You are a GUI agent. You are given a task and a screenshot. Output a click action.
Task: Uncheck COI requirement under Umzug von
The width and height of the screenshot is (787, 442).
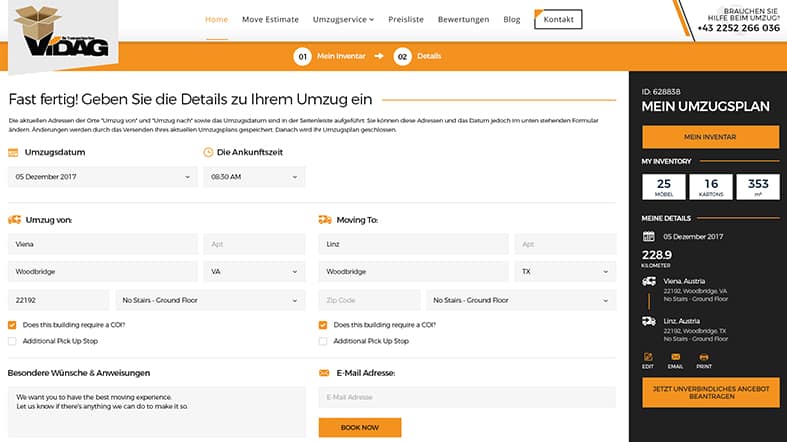pyautogui.click(x=13, y=325)
